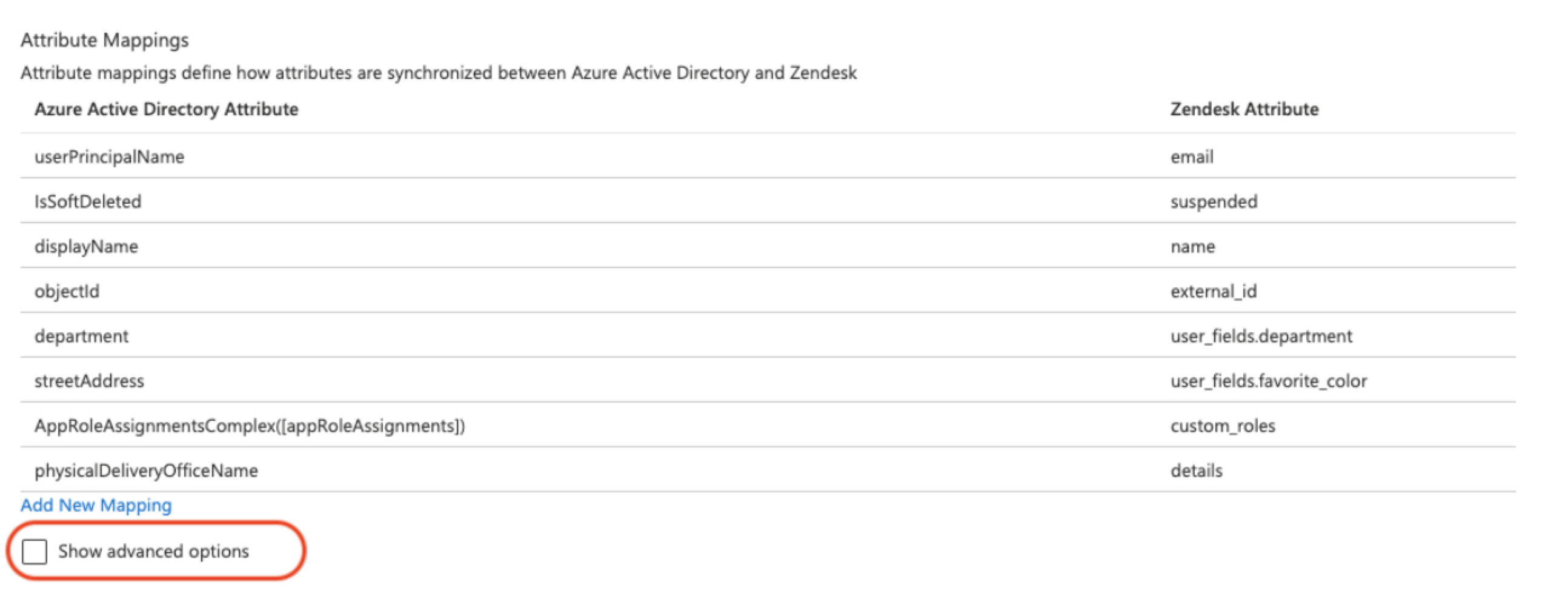The image size is (1568, 610).
Task: Open the streetAddress attribute mapping
Action: [90, 381]
